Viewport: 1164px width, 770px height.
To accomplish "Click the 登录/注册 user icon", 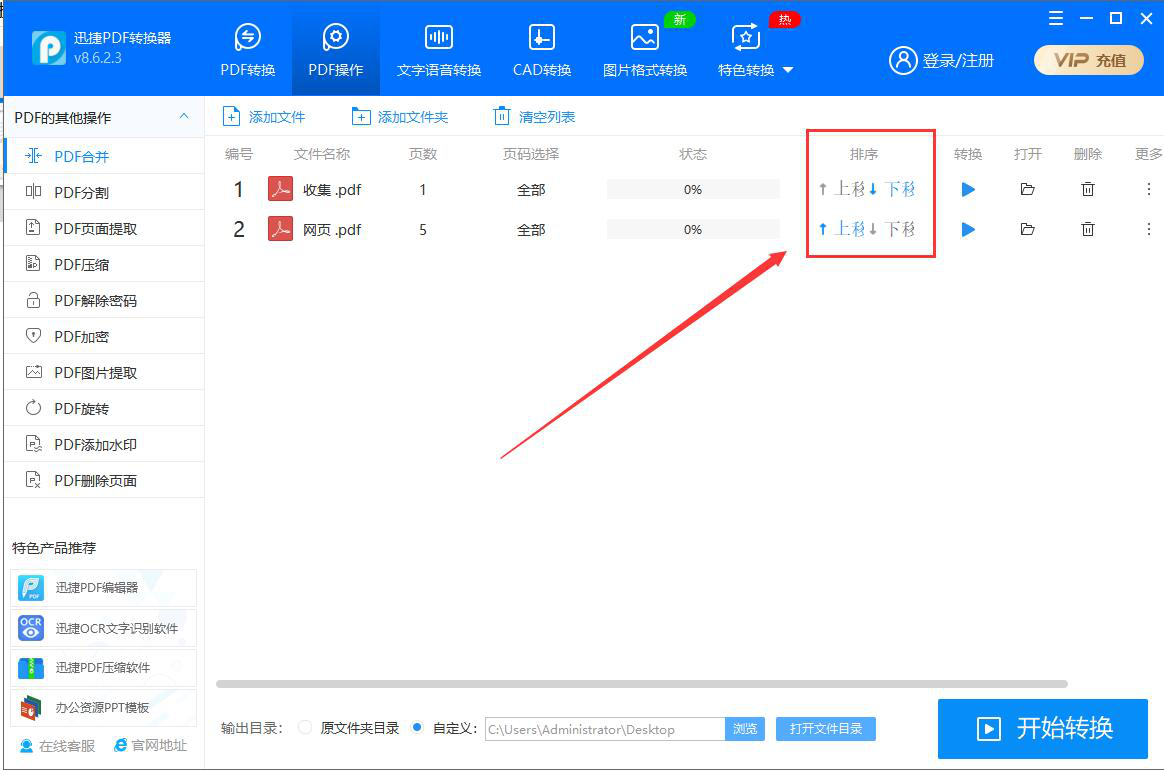I will click(903, 60).
